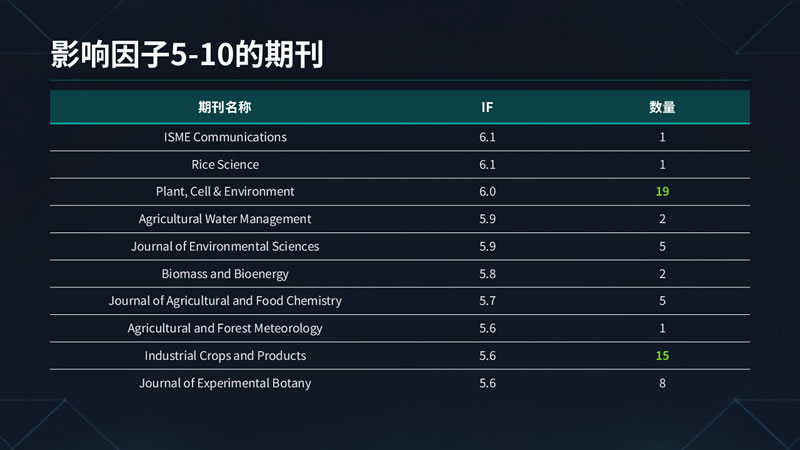This screenshot has height=450, width=800.
Task: Click the 5.8 impact factor value
Action: 487,273
